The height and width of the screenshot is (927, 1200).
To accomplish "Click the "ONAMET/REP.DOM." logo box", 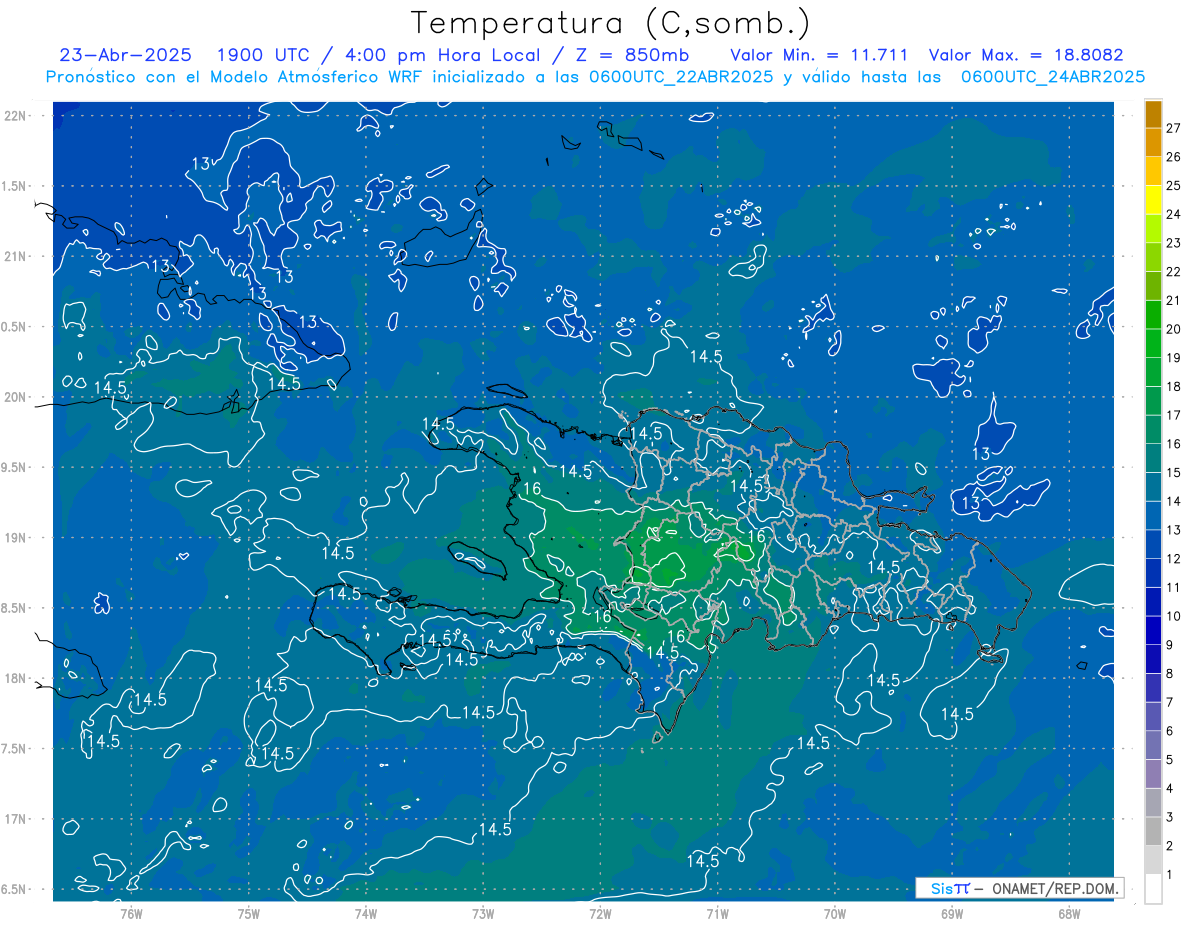I will [x=1019, y=888].
